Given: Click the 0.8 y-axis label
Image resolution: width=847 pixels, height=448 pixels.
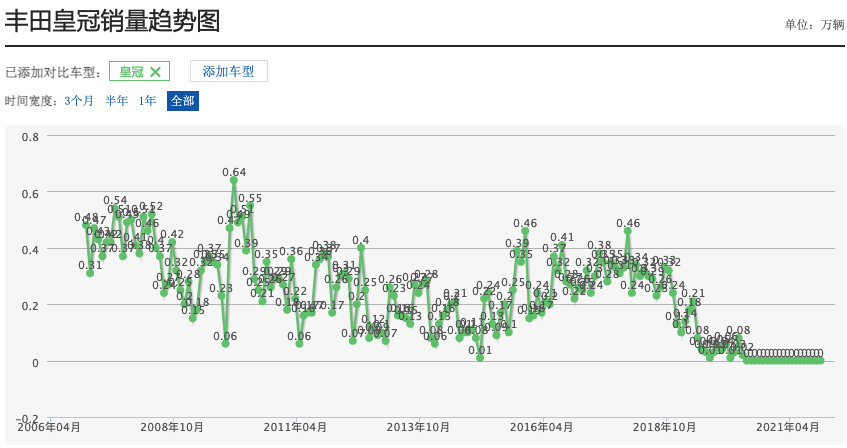Looking at the screenshot, I should click(30, 137).
